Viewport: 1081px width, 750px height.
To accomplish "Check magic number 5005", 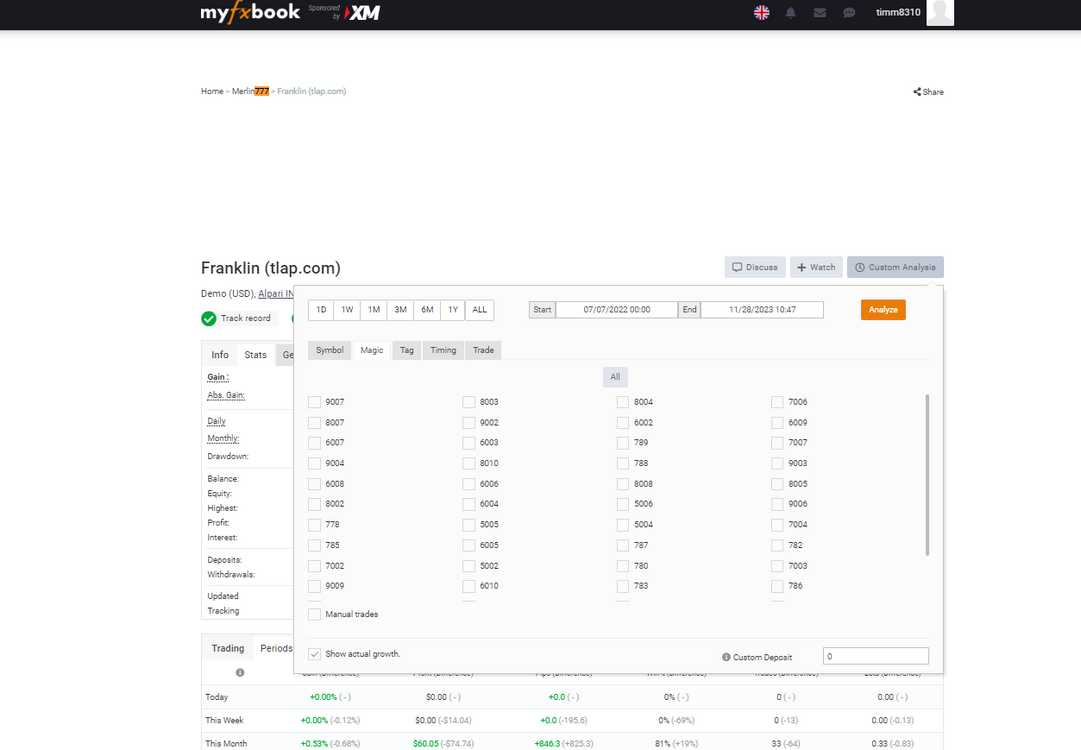I will click(x=469, y=525).
